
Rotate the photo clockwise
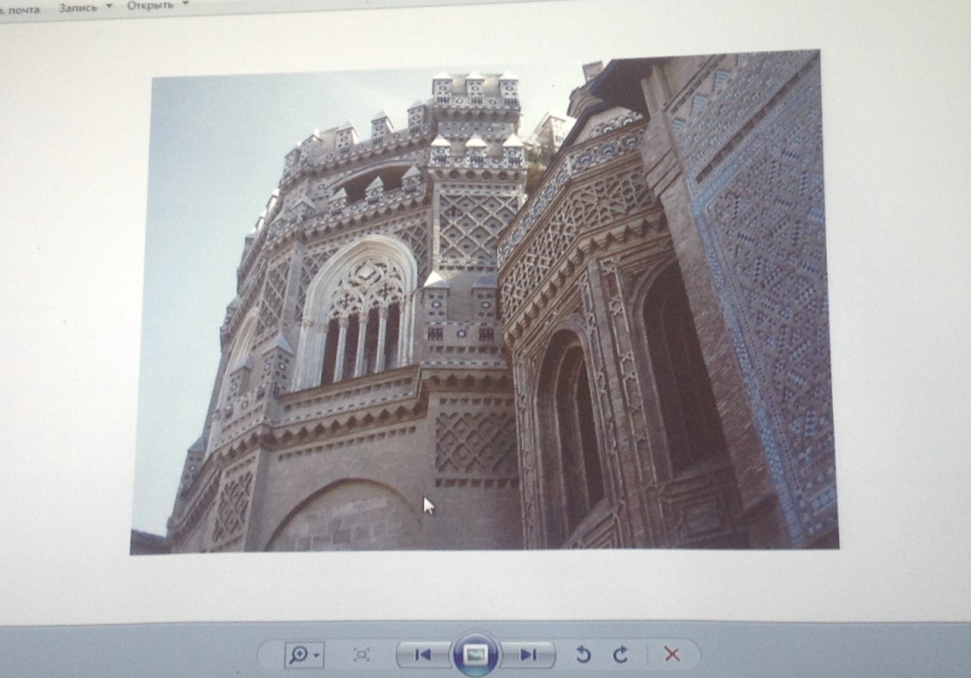pos(620,654)
